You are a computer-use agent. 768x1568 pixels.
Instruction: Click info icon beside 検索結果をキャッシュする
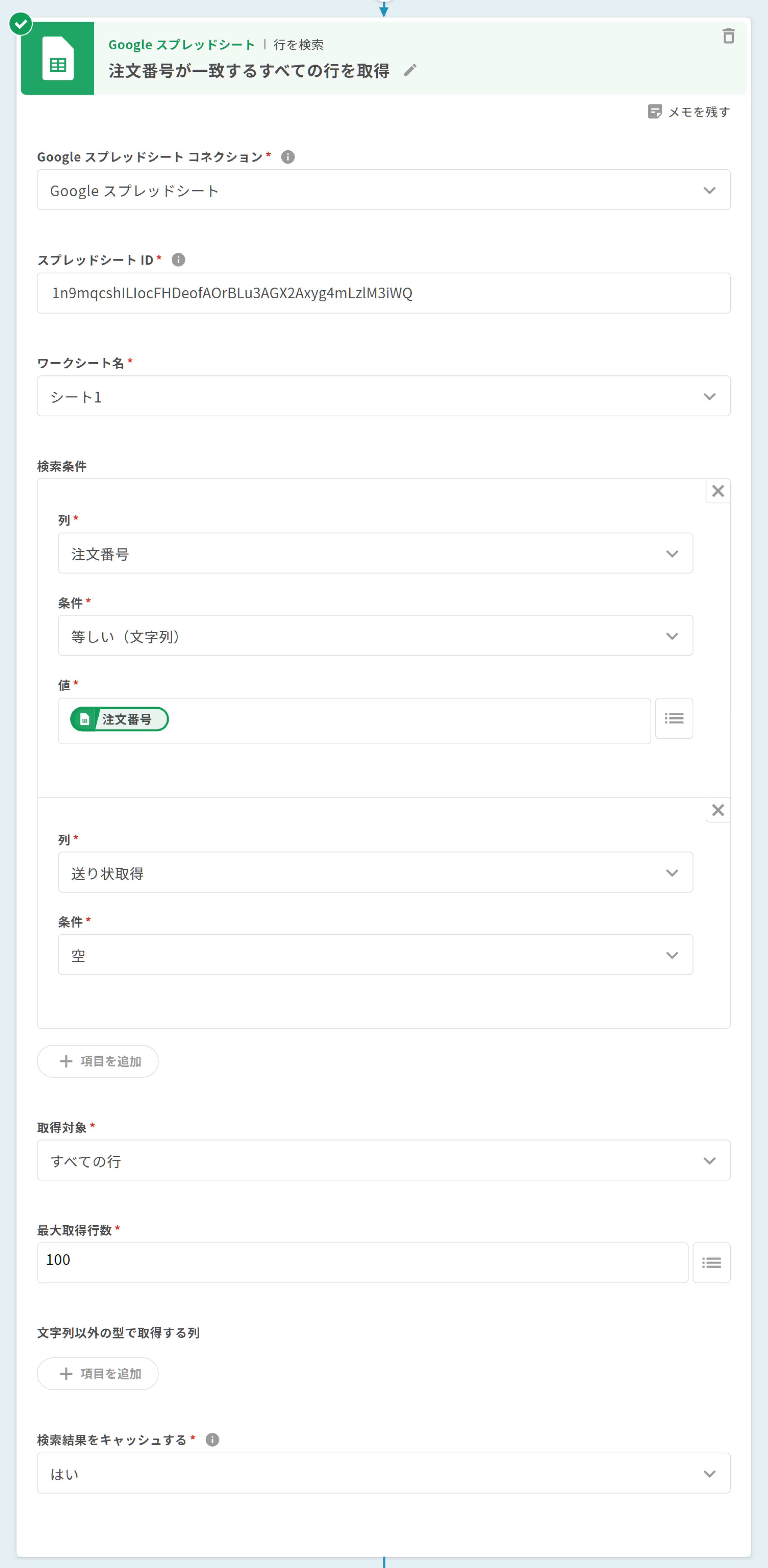[212, 1440]
